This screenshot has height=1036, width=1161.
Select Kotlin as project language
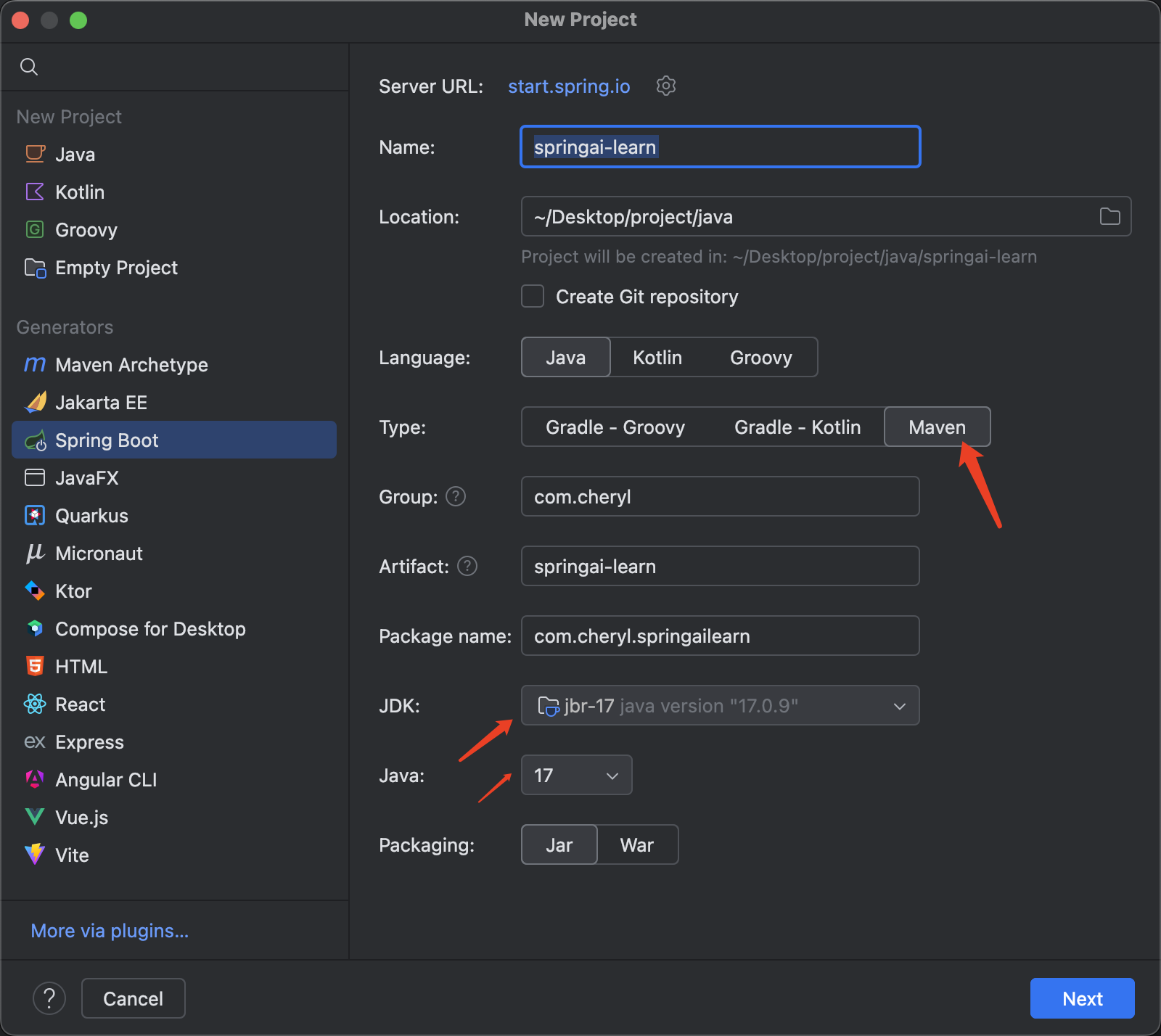pyautogui.click(x=657, y=357)
